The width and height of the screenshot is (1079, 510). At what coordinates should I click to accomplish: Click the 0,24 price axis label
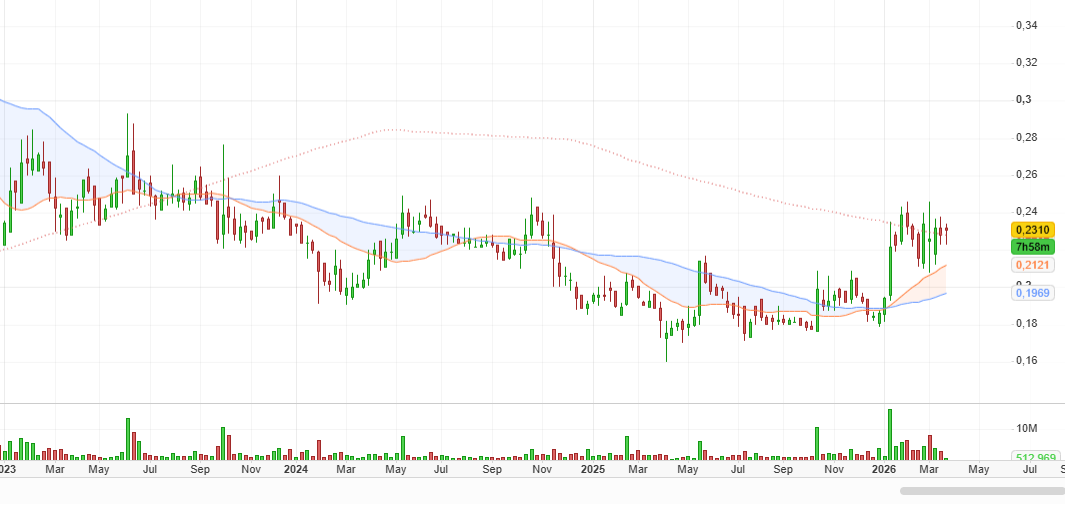(1026, 212)
